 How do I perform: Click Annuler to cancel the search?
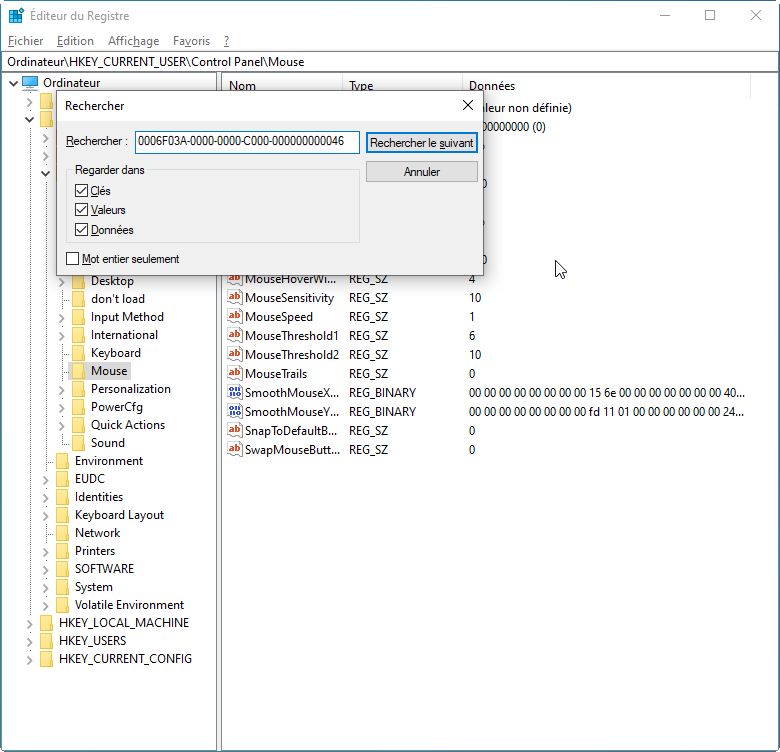tap(421, 172)
